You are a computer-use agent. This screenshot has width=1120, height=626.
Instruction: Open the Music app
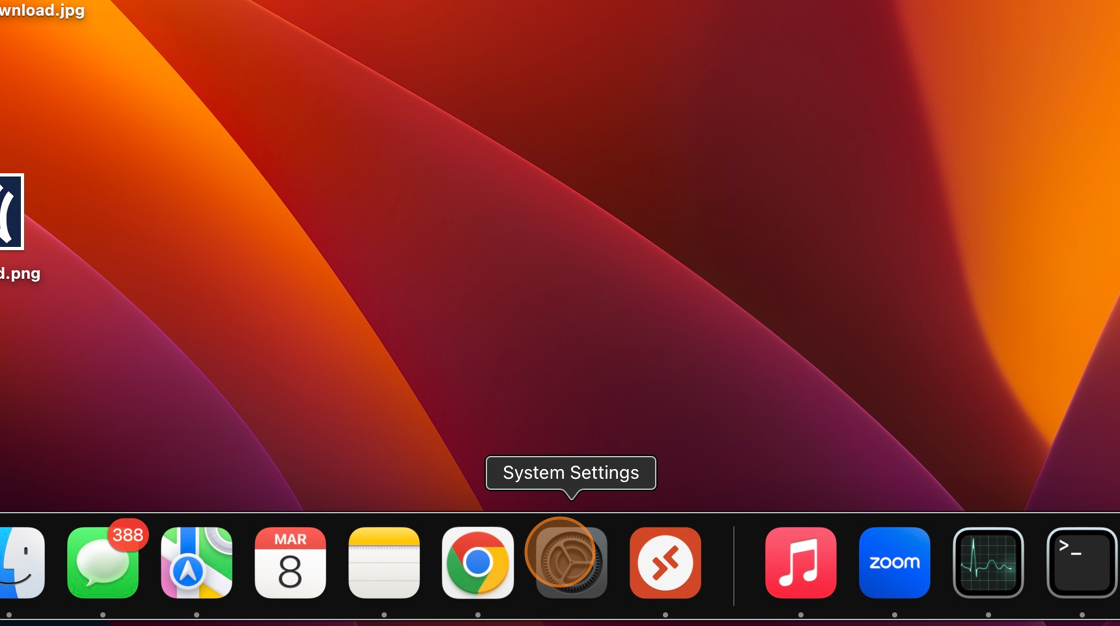801,563
